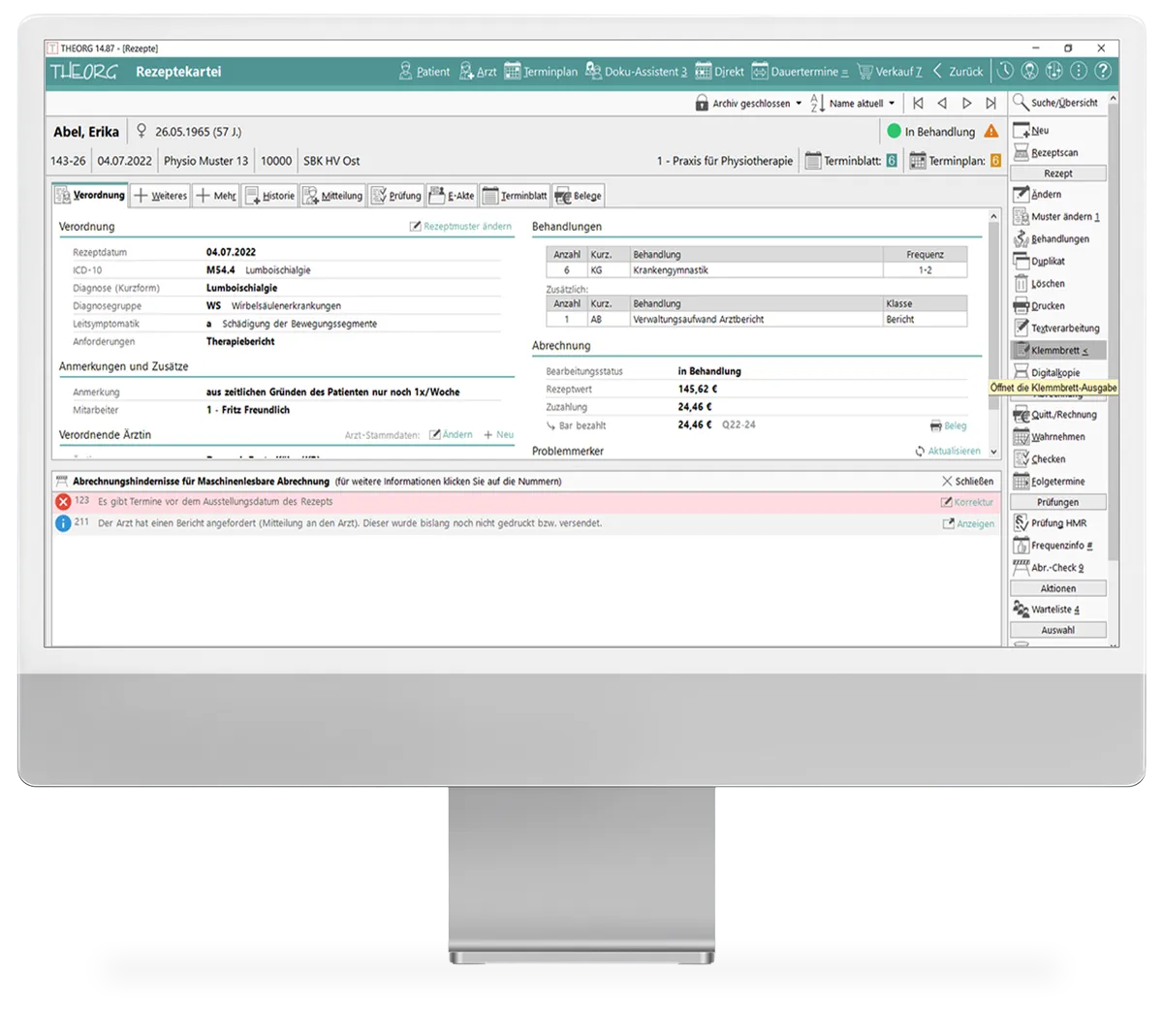Open the E-Akte tab
The image size is (1163, 1036).
[452, 196]
